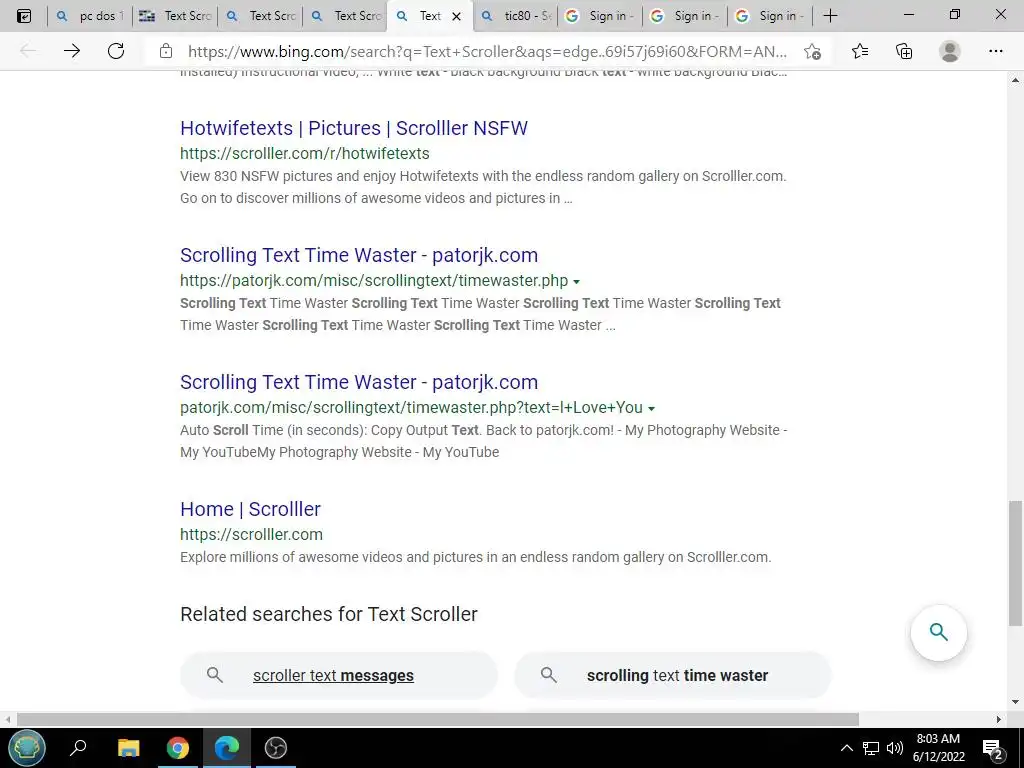Add this page to favorites star
The width and height of the screenshot is (1024, 768).
point(812,52)
